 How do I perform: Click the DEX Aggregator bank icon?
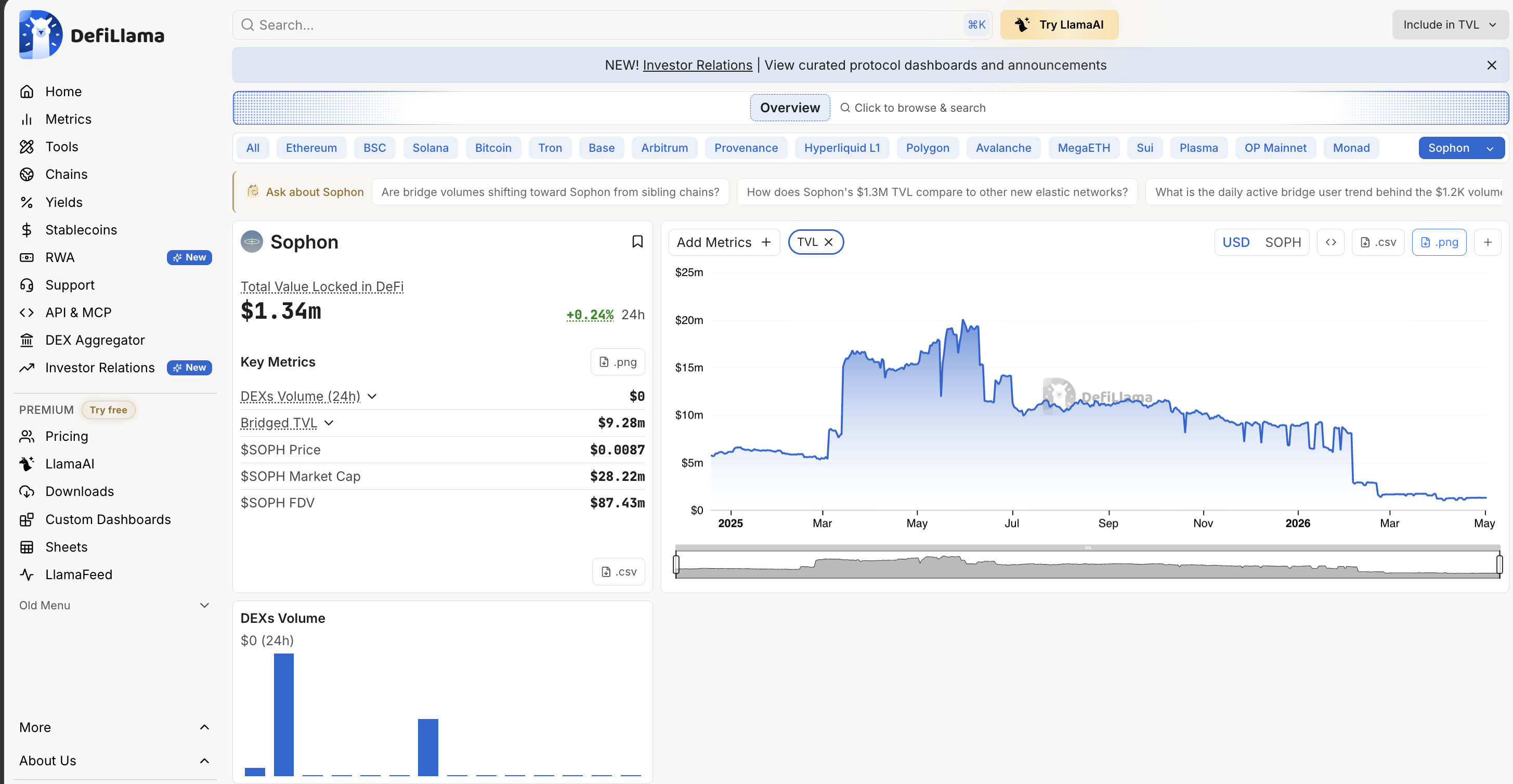coord(27,340)
